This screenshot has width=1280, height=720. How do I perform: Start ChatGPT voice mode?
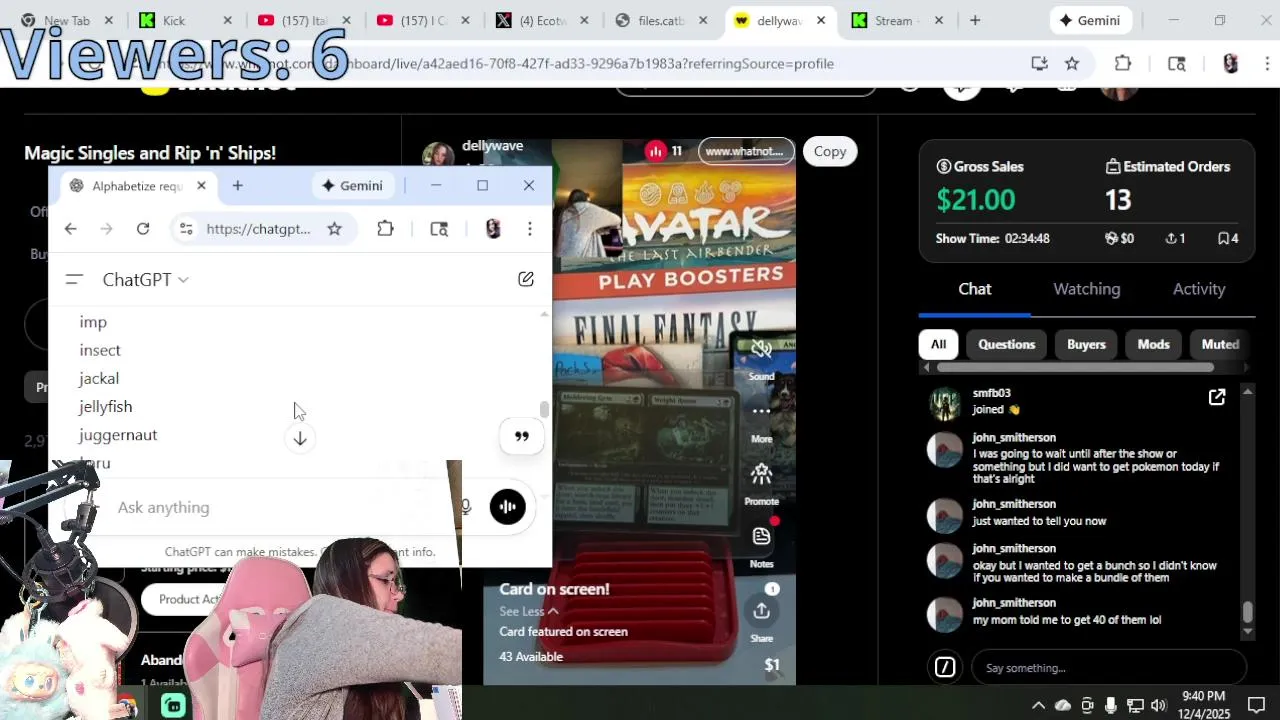[x=507, y=506]
